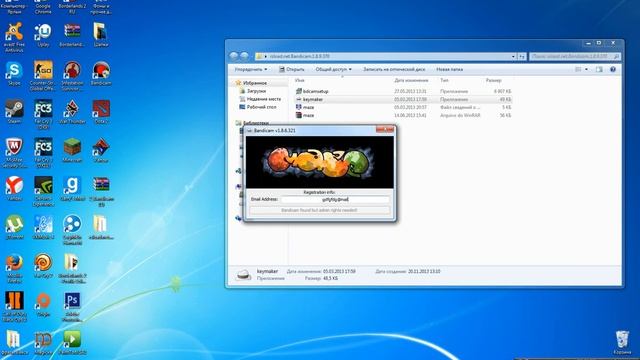Select the Counter-Strike Global Offensive icon
640x360 pixels.
click(x=43, y=76)
